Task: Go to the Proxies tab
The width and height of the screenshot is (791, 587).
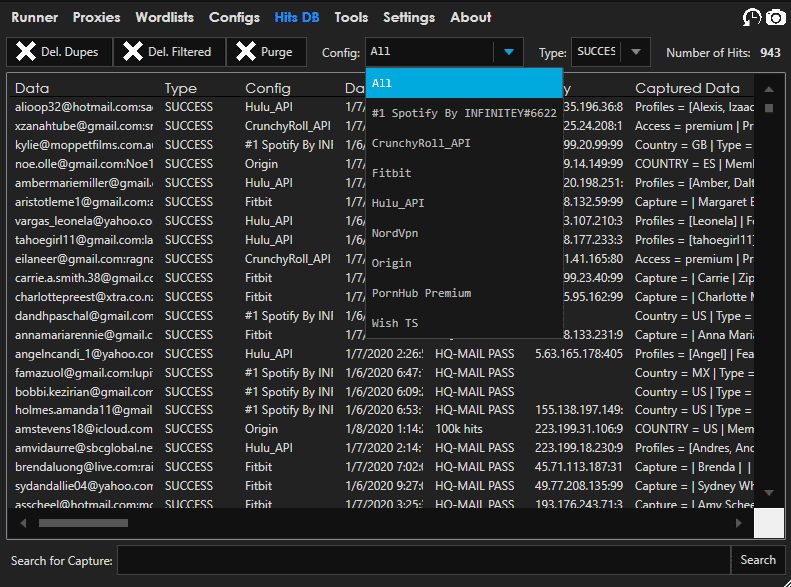Action: point(97,17)
